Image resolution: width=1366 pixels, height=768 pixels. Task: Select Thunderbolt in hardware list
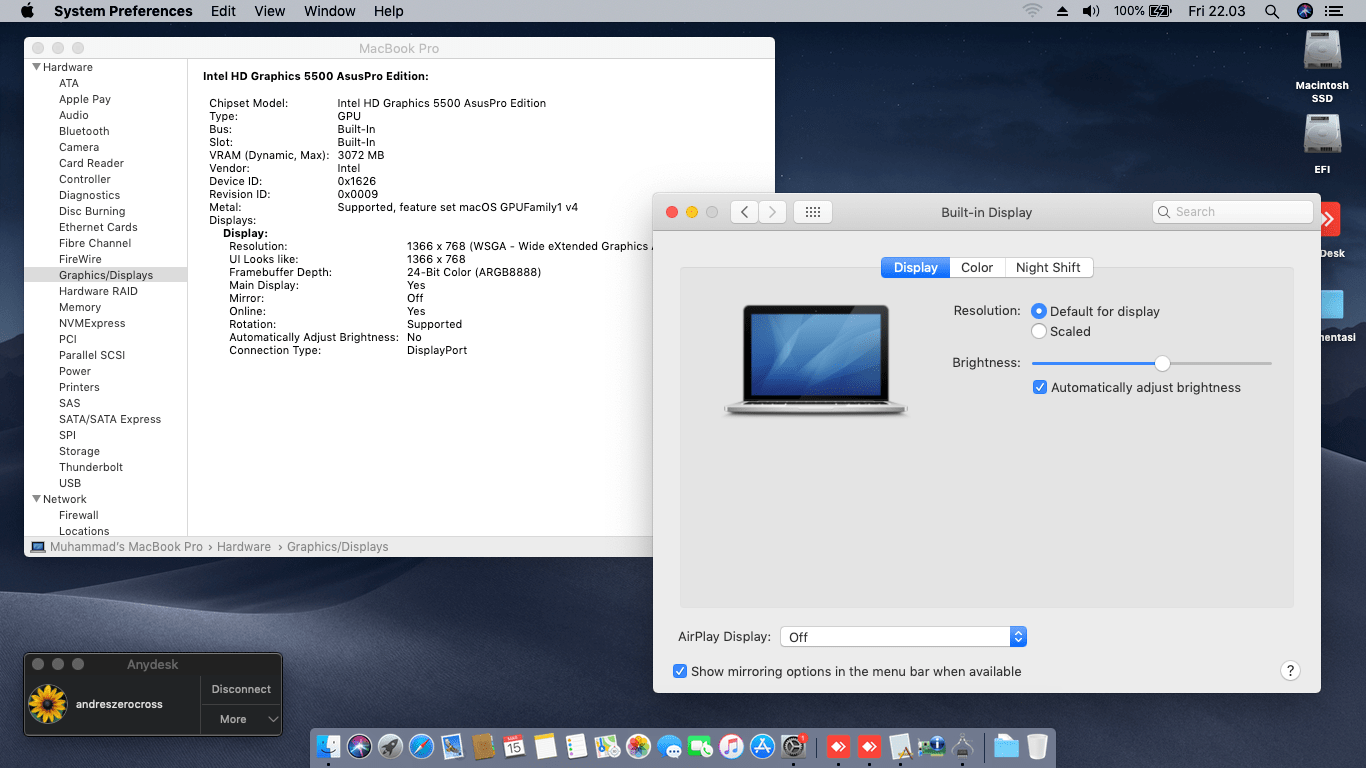[x=91, y=467]
